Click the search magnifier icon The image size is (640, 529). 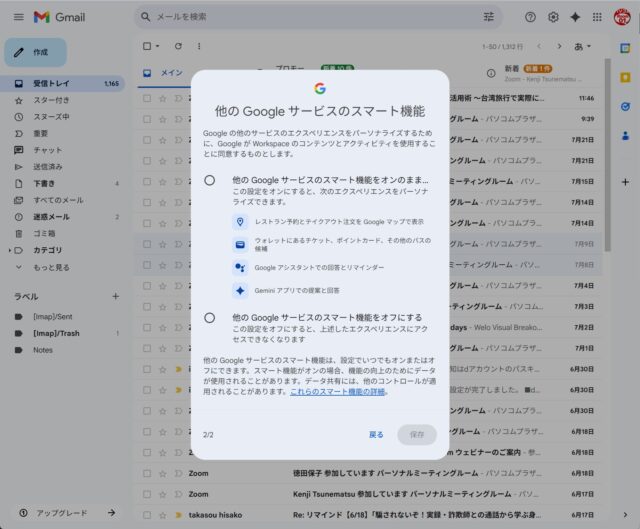146,17
